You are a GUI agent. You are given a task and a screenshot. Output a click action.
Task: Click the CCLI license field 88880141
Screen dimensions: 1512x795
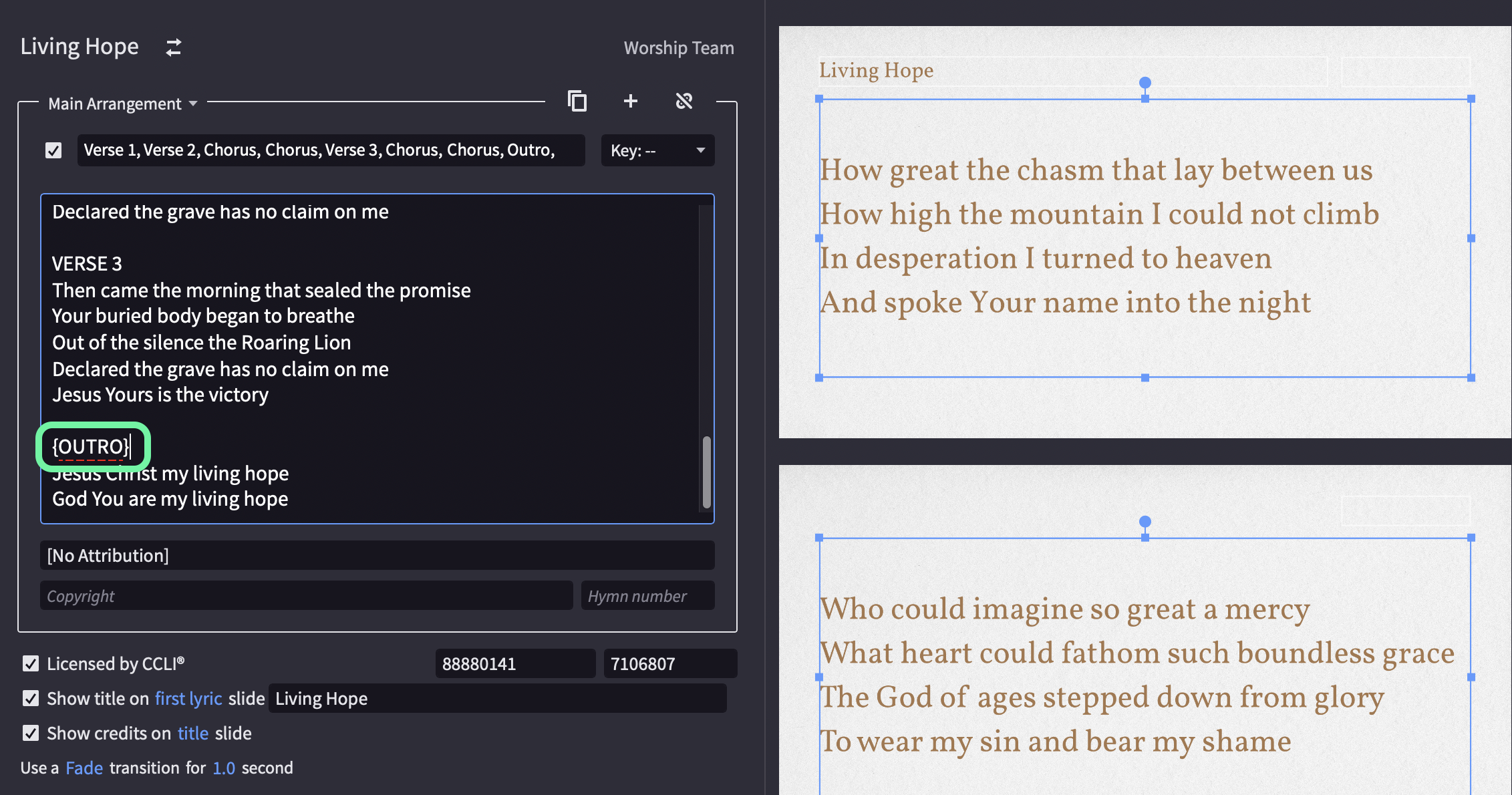click(x=515, y=663)
